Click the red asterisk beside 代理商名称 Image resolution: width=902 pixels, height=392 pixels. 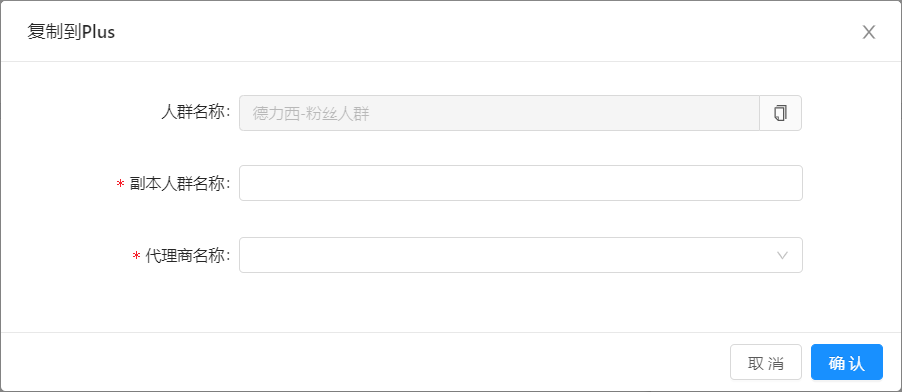click(x=136, y=256)
